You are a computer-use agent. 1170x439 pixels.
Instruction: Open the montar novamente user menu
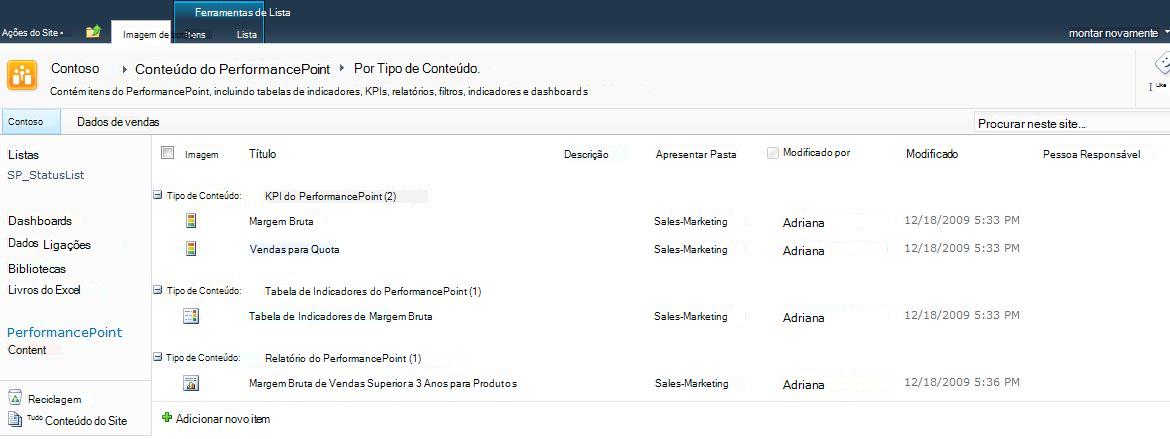[x=1119, y=33]
